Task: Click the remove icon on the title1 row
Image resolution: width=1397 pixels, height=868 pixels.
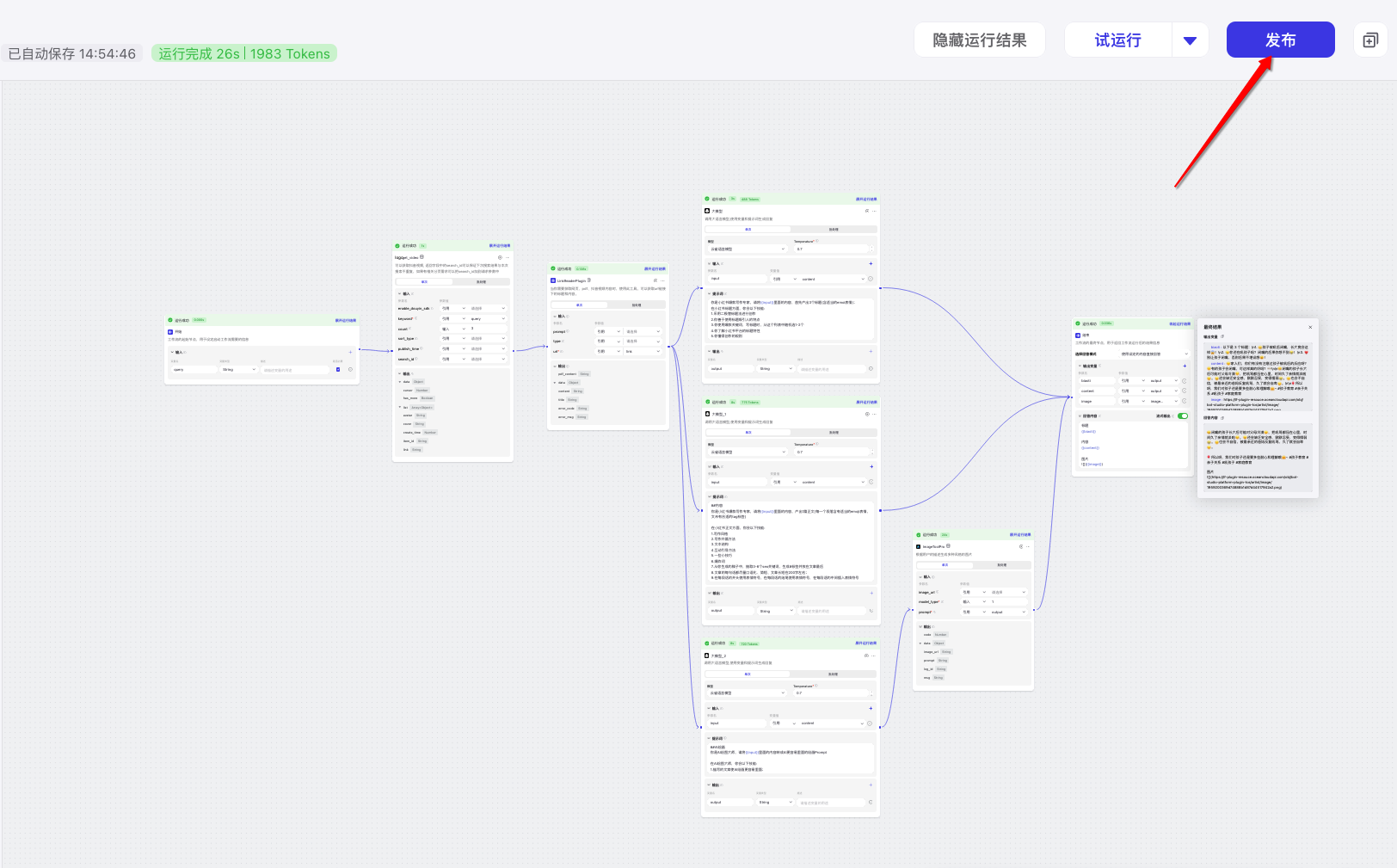Action: 1185,380
